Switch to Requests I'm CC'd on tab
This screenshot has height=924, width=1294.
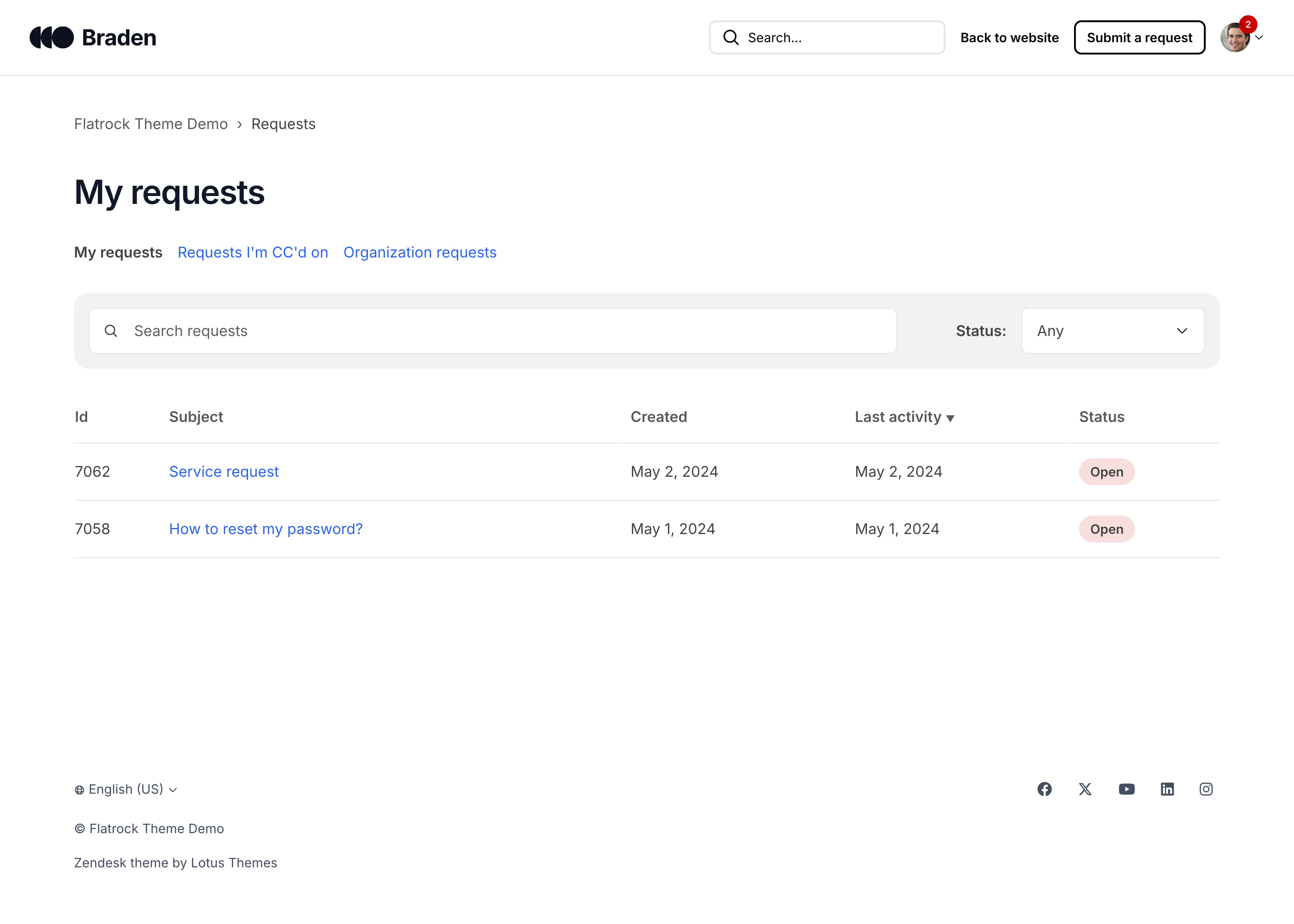tap(253, 252)
